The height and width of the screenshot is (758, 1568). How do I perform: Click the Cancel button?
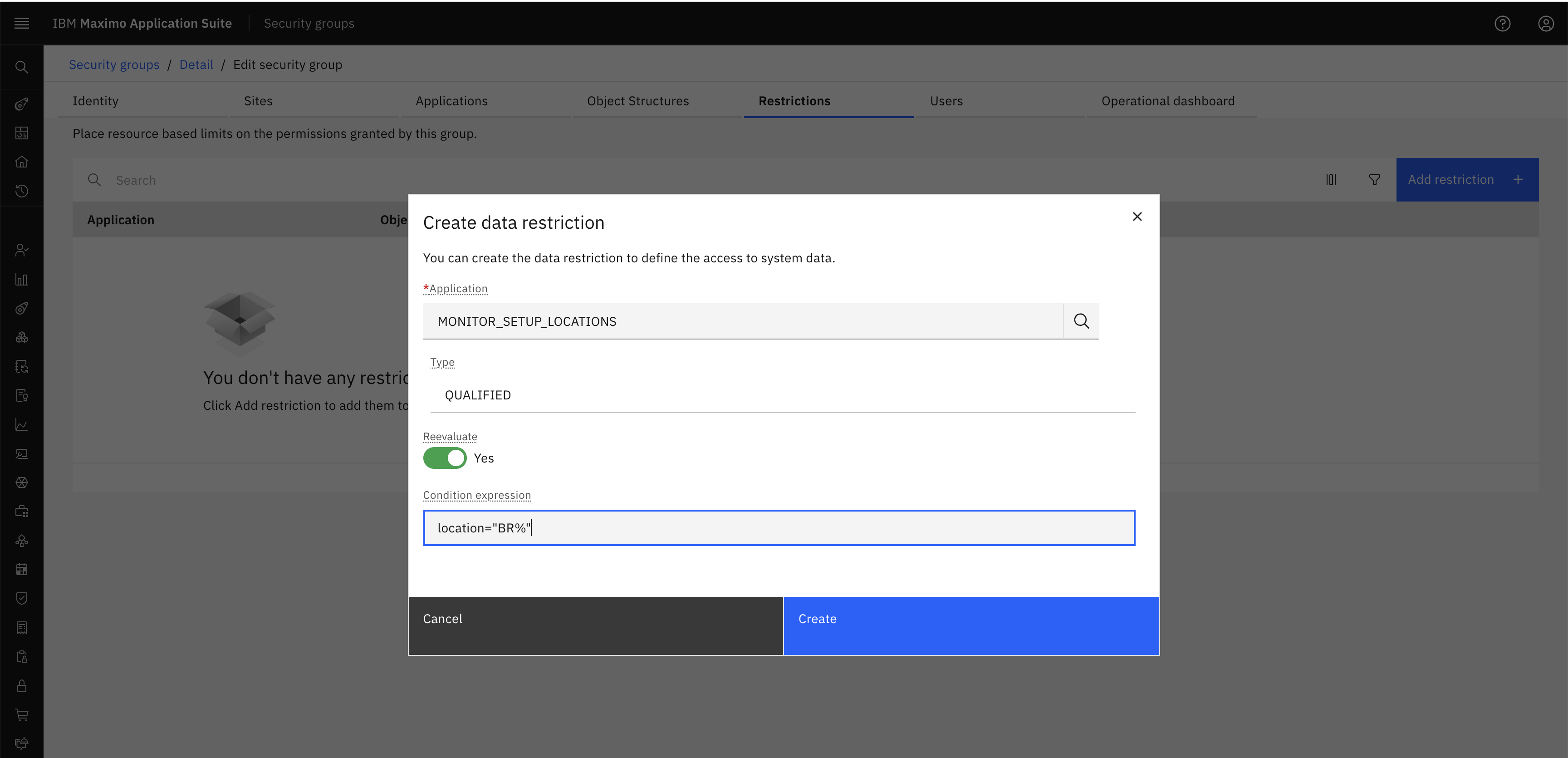point(596,625)
